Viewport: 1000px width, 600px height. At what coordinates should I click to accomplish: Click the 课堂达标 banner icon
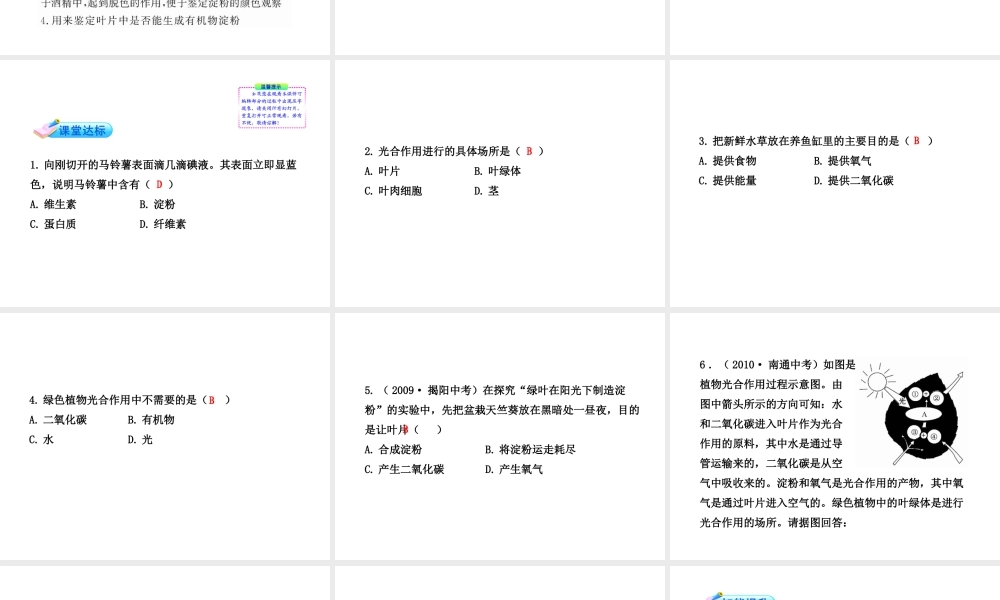tap(73, 129)
